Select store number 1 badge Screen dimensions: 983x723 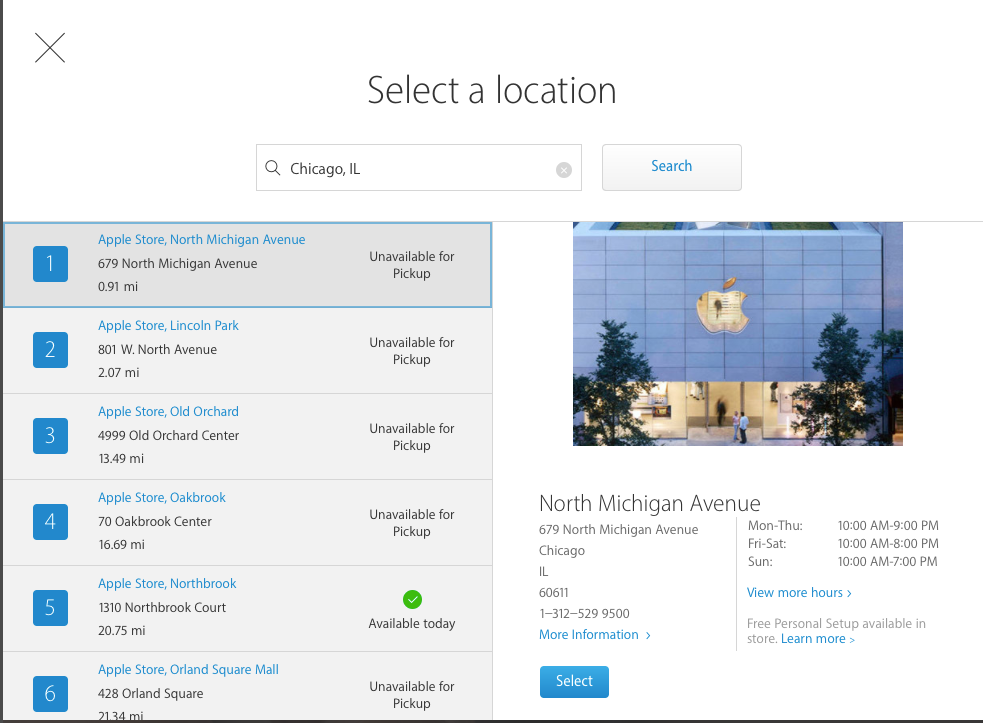pyautogui.click(x=50, y=264)
